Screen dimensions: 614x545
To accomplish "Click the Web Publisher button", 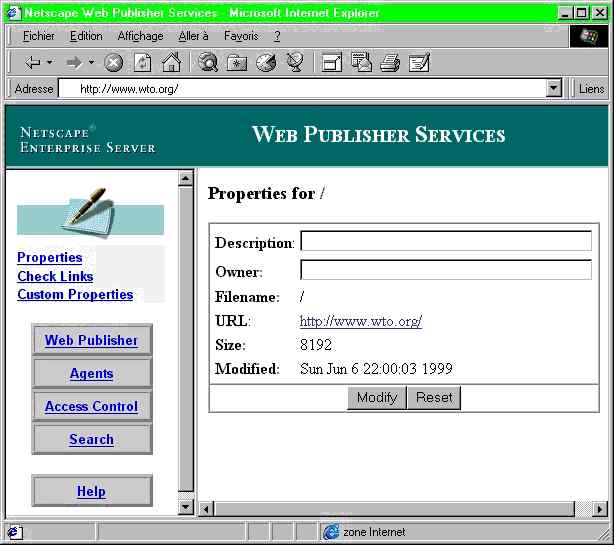I will [x=92, y=340].
